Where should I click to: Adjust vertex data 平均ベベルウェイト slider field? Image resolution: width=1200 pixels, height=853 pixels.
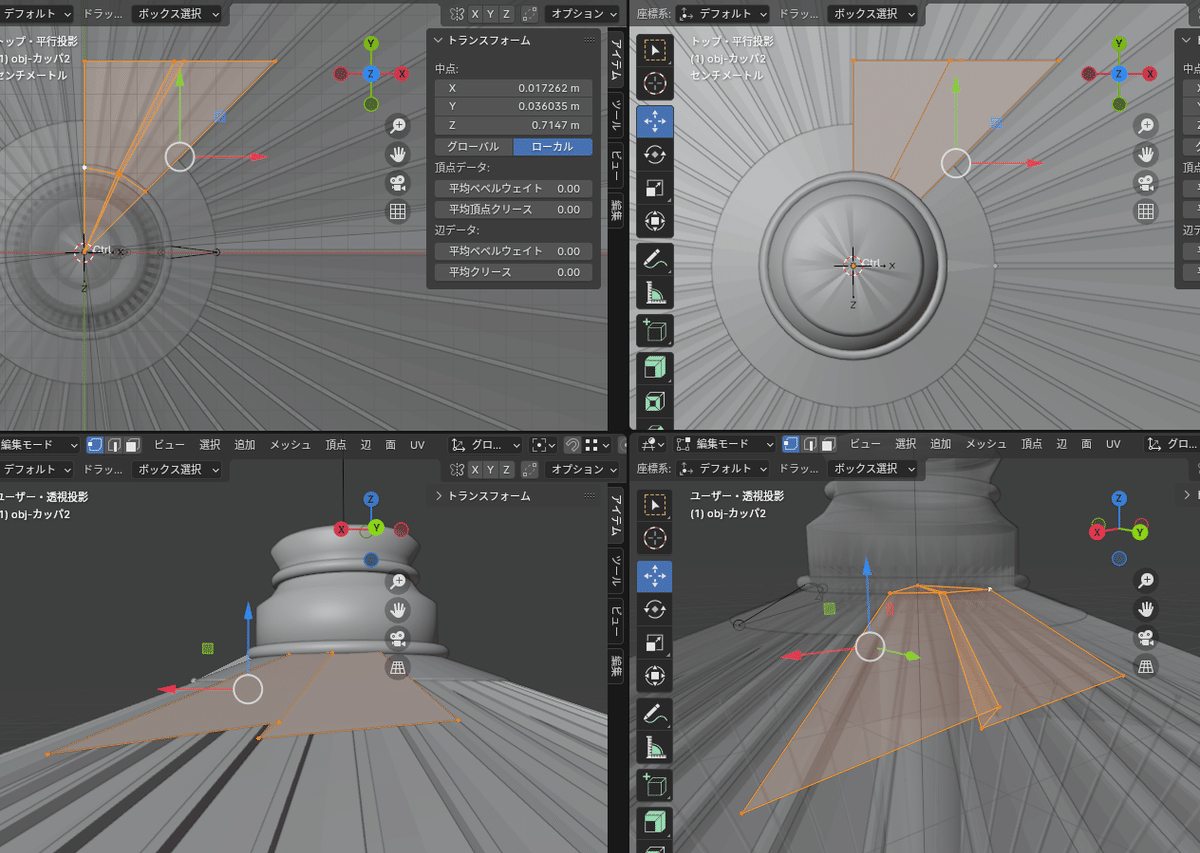click(514, 189)
